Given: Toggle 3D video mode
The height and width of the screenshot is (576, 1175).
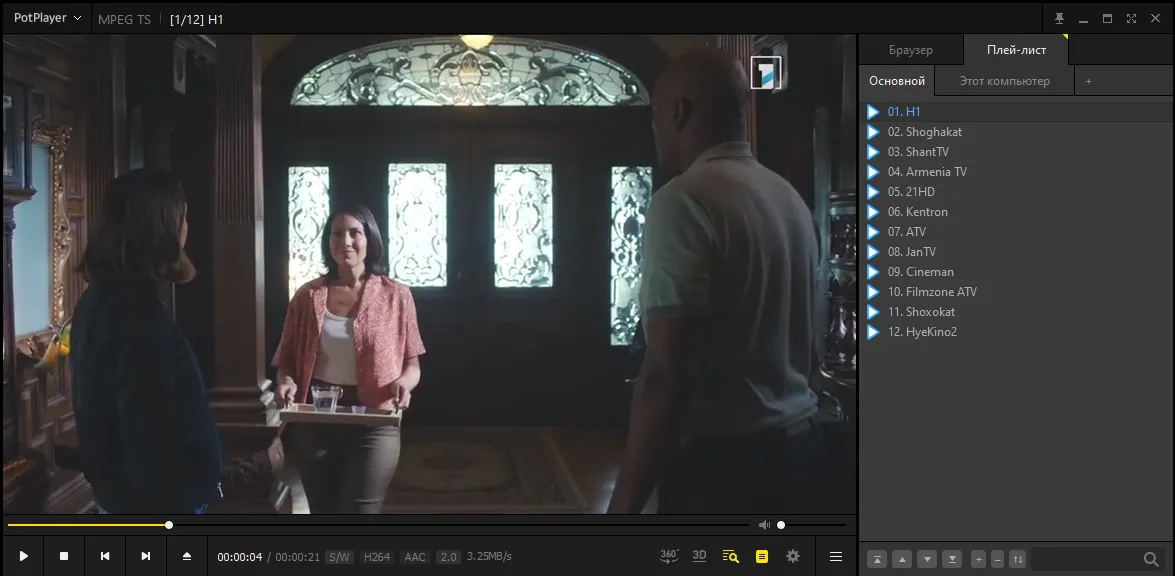Looking at the screenshot, I should (699, 556).
